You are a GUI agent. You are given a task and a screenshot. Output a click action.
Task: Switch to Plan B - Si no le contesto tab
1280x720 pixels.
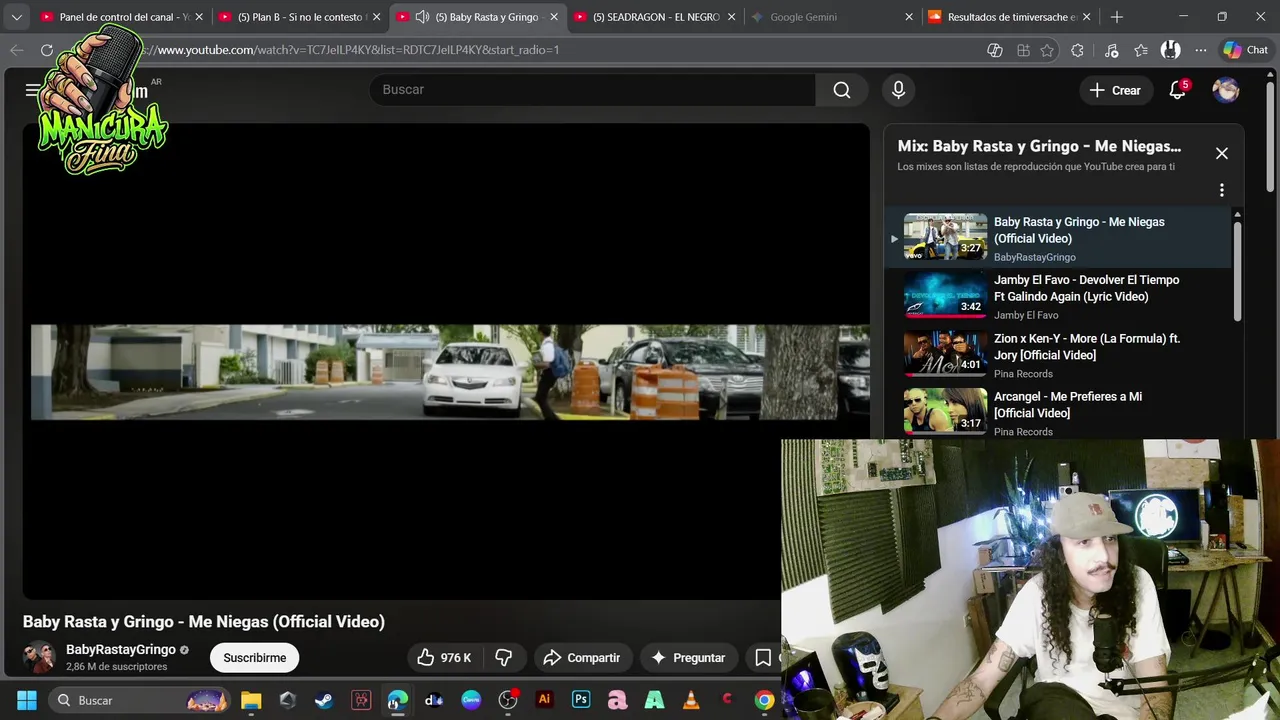[299, 17]
